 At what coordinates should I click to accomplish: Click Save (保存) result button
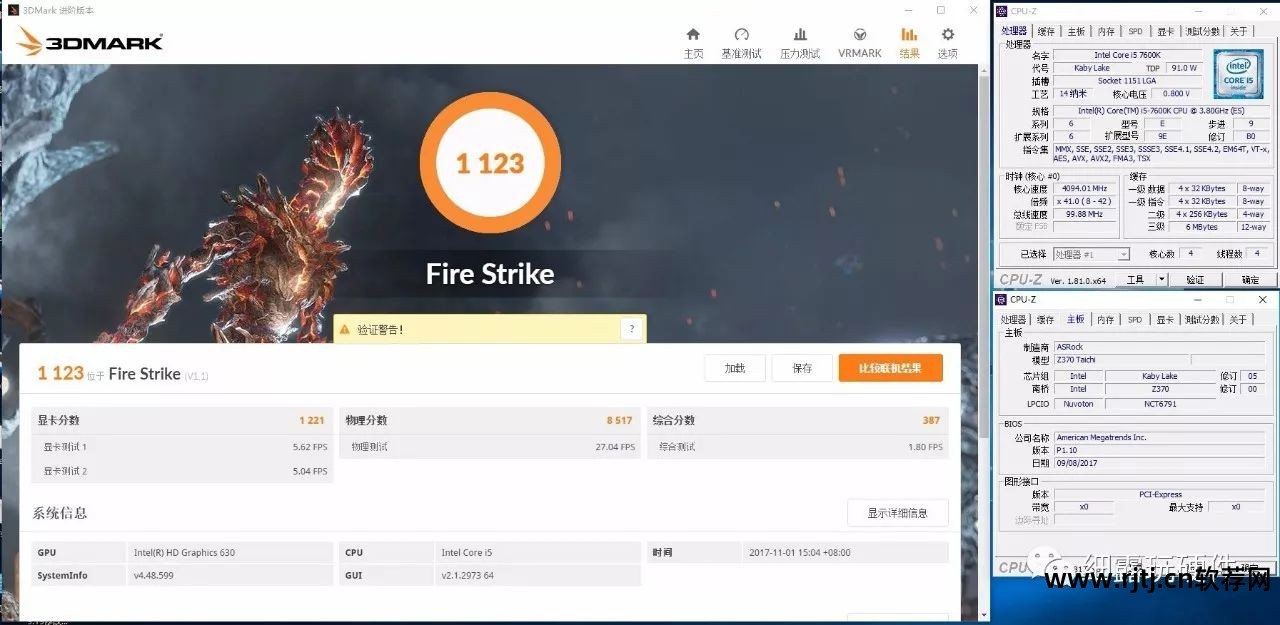coord(802,368)
